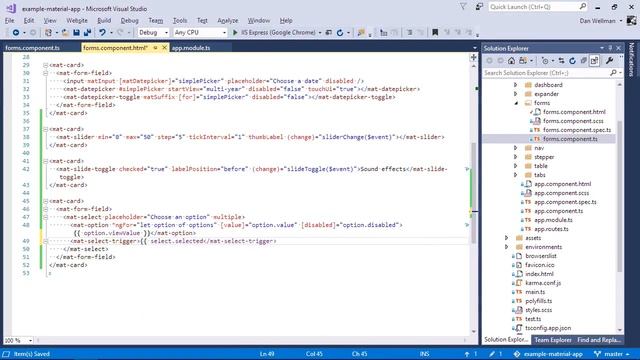The image size is (640, 360).
Task: Click the Navigate Backward toolbar icon
Action: click(x=16, y=33)
